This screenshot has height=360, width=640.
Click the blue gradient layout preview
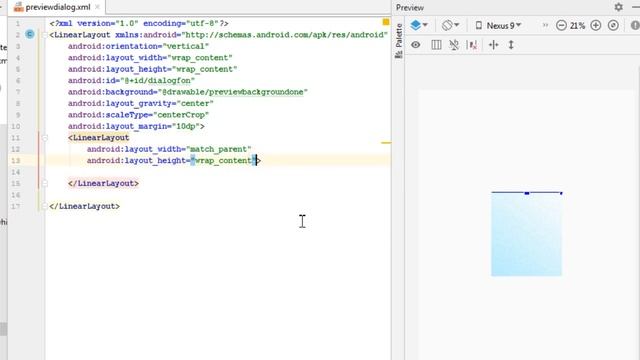coord(527,234)
